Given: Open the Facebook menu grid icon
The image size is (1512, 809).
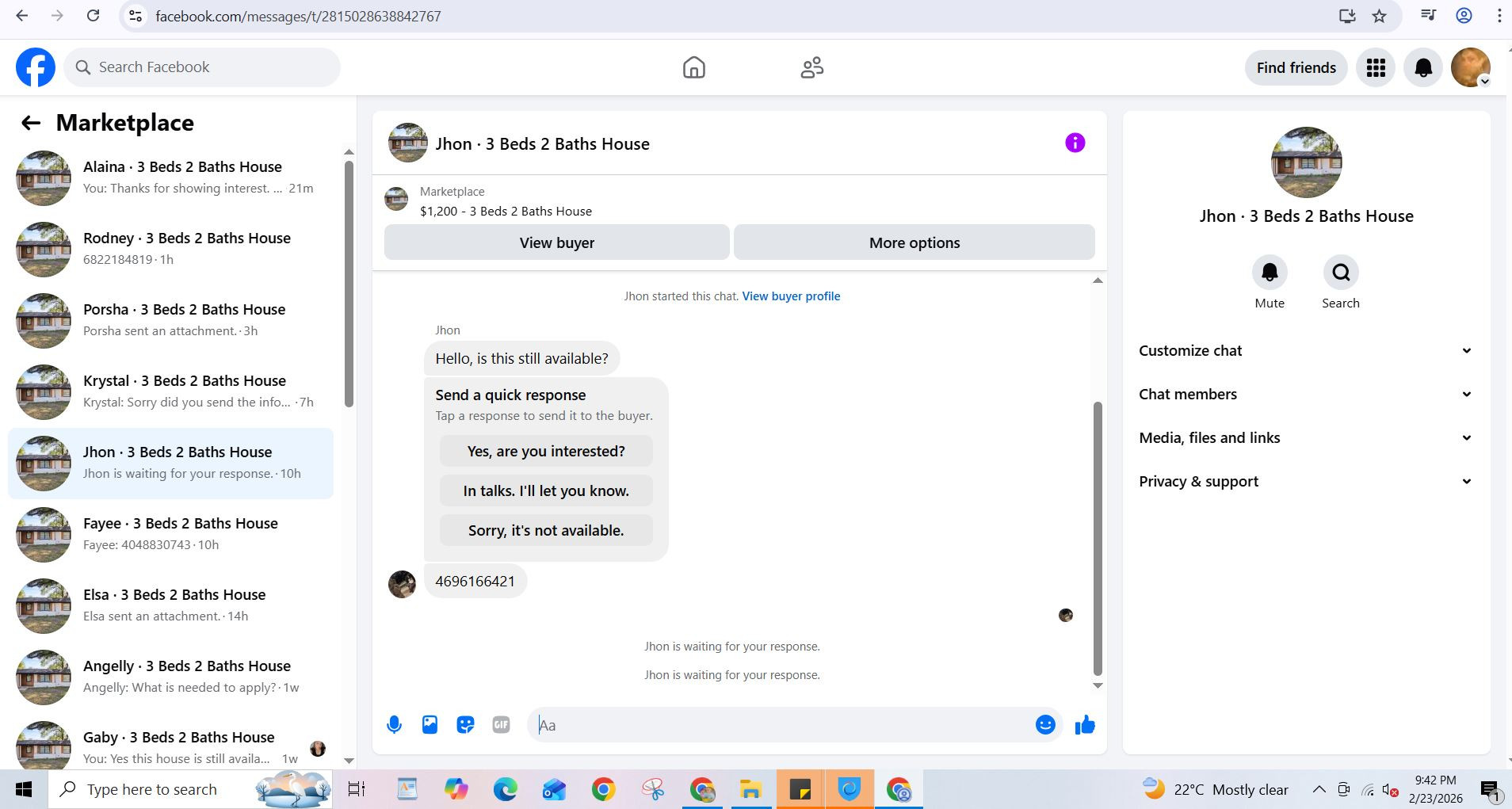Looking at the screenshot, I should [x=1376, y=67].
